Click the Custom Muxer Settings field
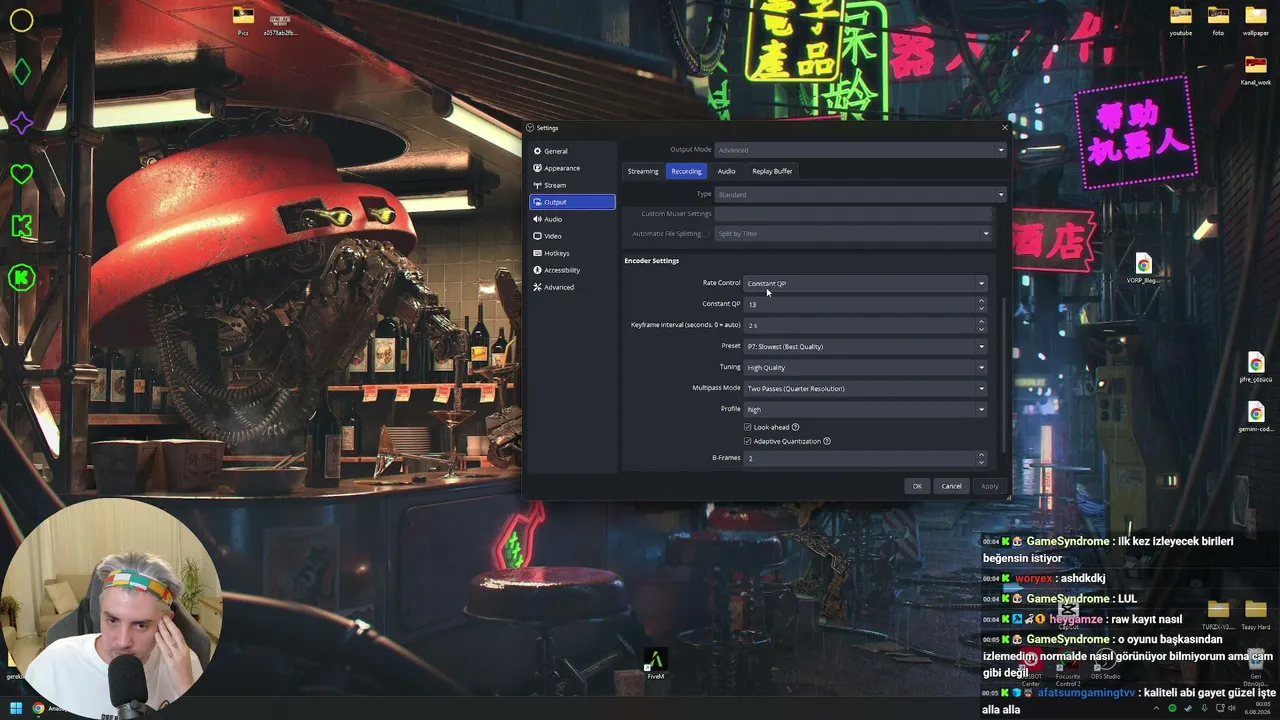Image resolution: width=1280 pixels, height=720 pixels. 853,213
